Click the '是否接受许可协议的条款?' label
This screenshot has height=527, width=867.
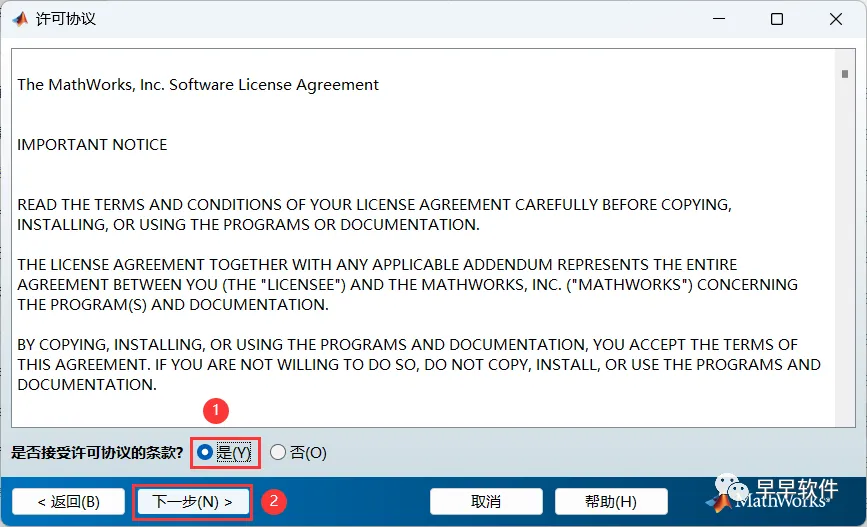[x=97, y=453]
